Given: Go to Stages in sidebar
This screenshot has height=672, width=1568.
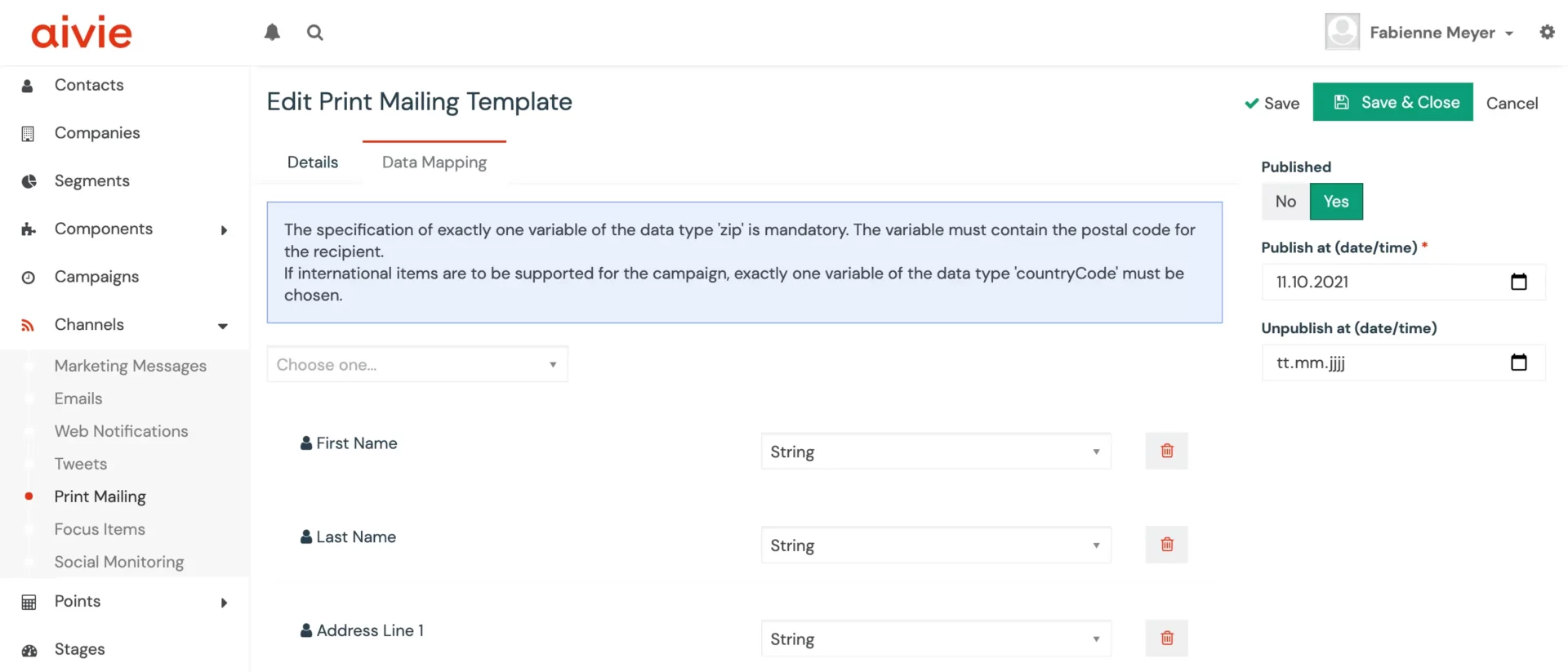Looking at the screenshot, I should (x=79, y=650).
